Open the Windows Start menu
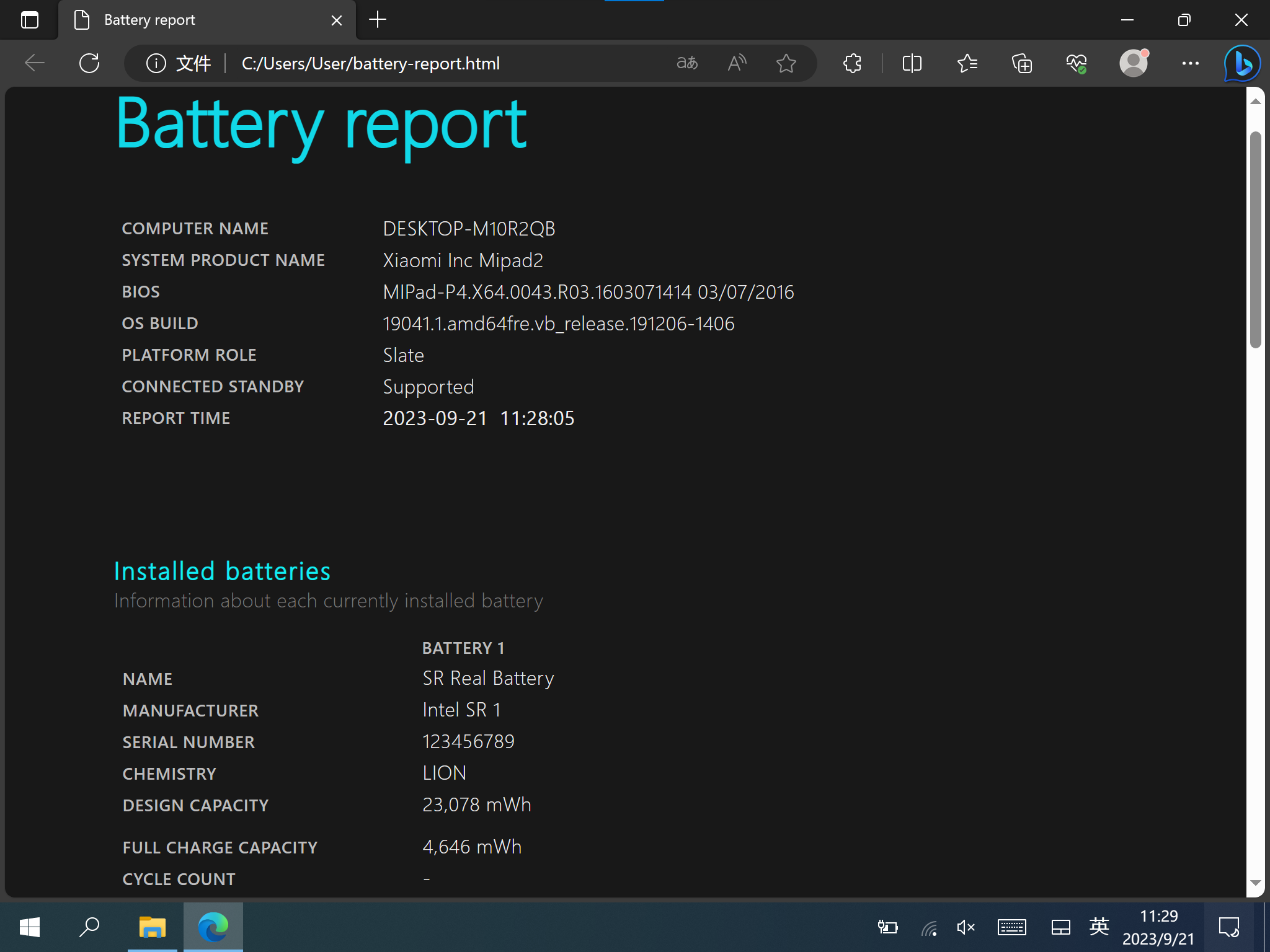This screenshot has width=1270, height=952. coord(30,927)
